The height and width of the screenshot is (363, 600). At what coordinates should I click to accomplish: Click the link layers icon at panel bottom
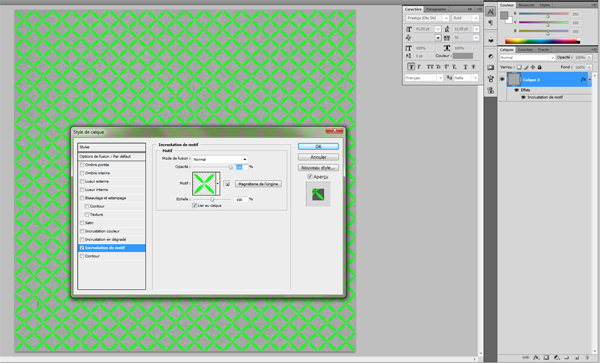(526, 358)
